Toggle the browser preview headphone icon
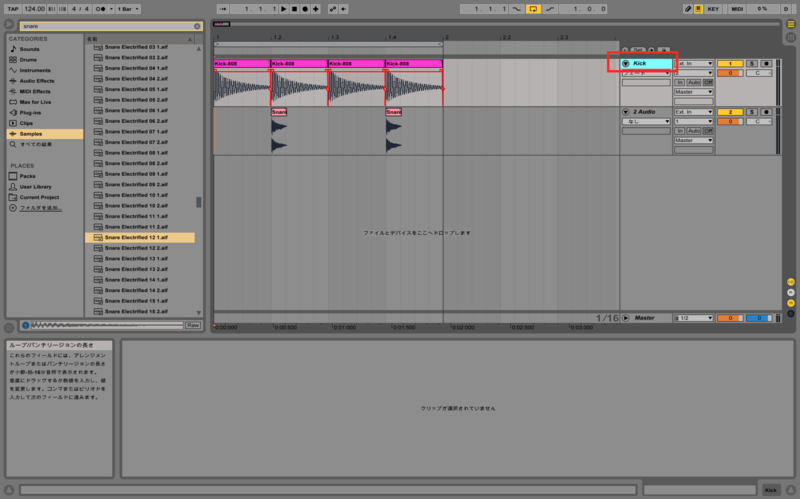The width and height of the screenshot is (800, 499). pos(25,325)
